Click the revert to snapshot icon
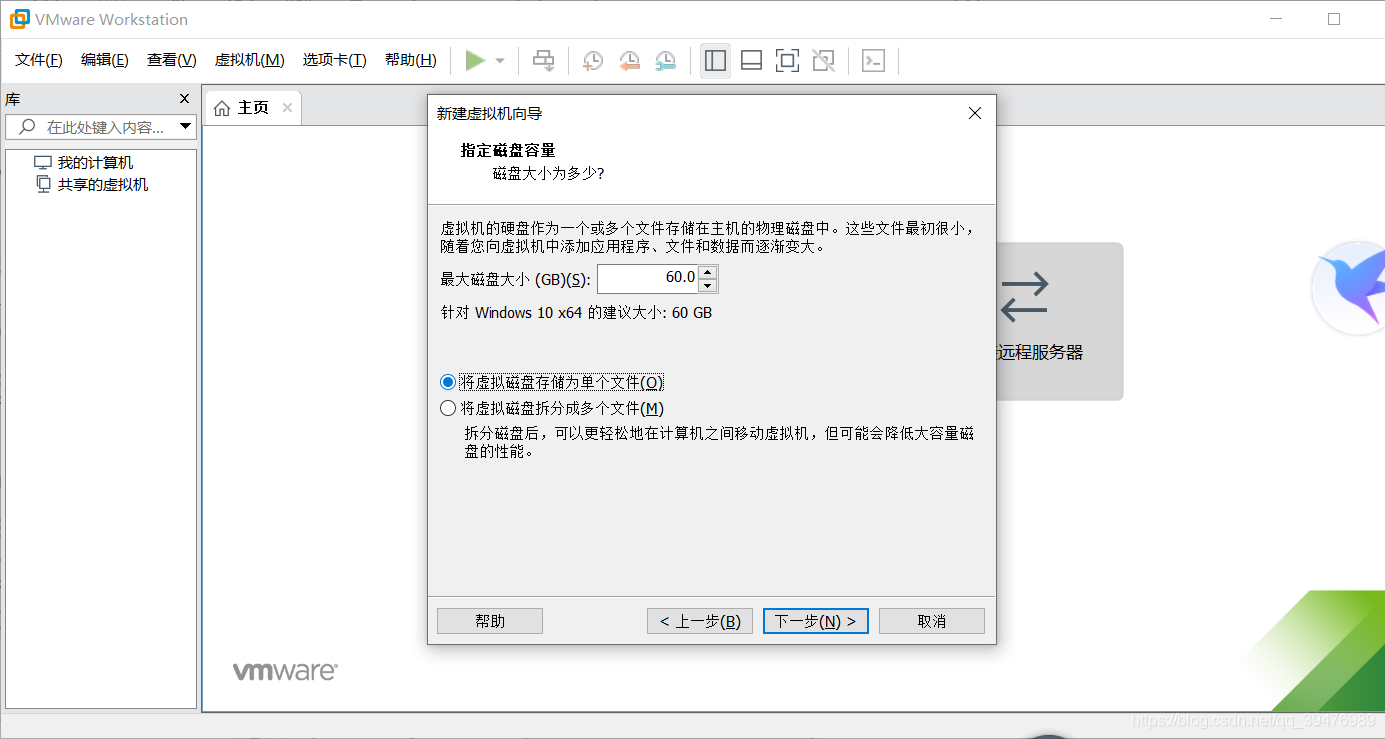The width and height of the screenshot is (1385, 739). pos(629,61)
